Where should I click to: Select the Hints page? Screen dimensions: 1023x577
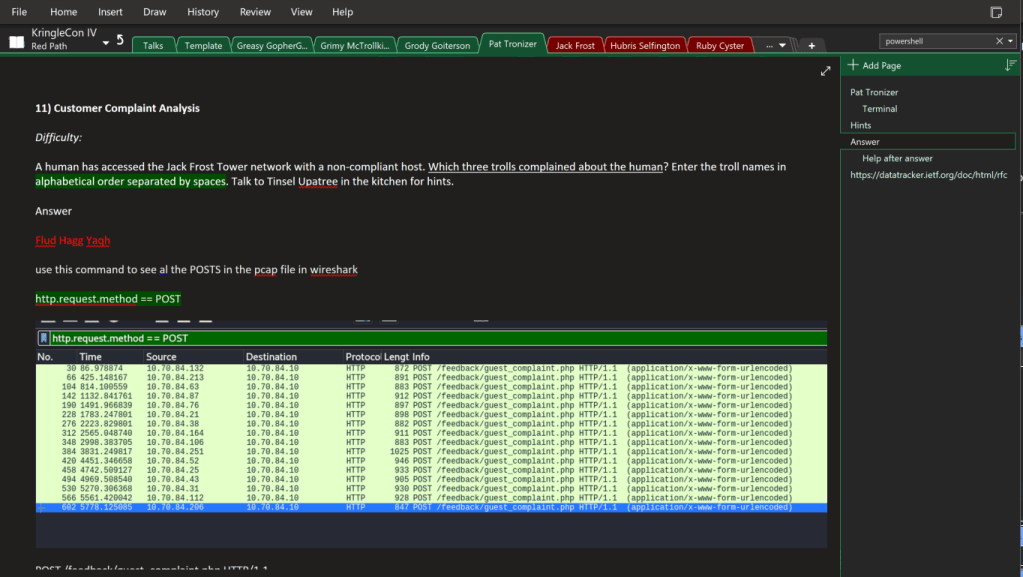pos(861,125)
